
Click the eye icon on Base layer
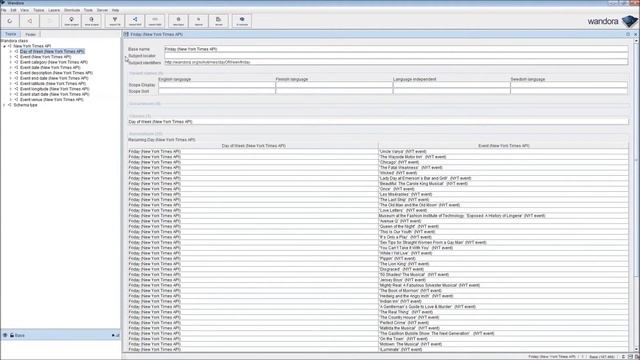5,335
